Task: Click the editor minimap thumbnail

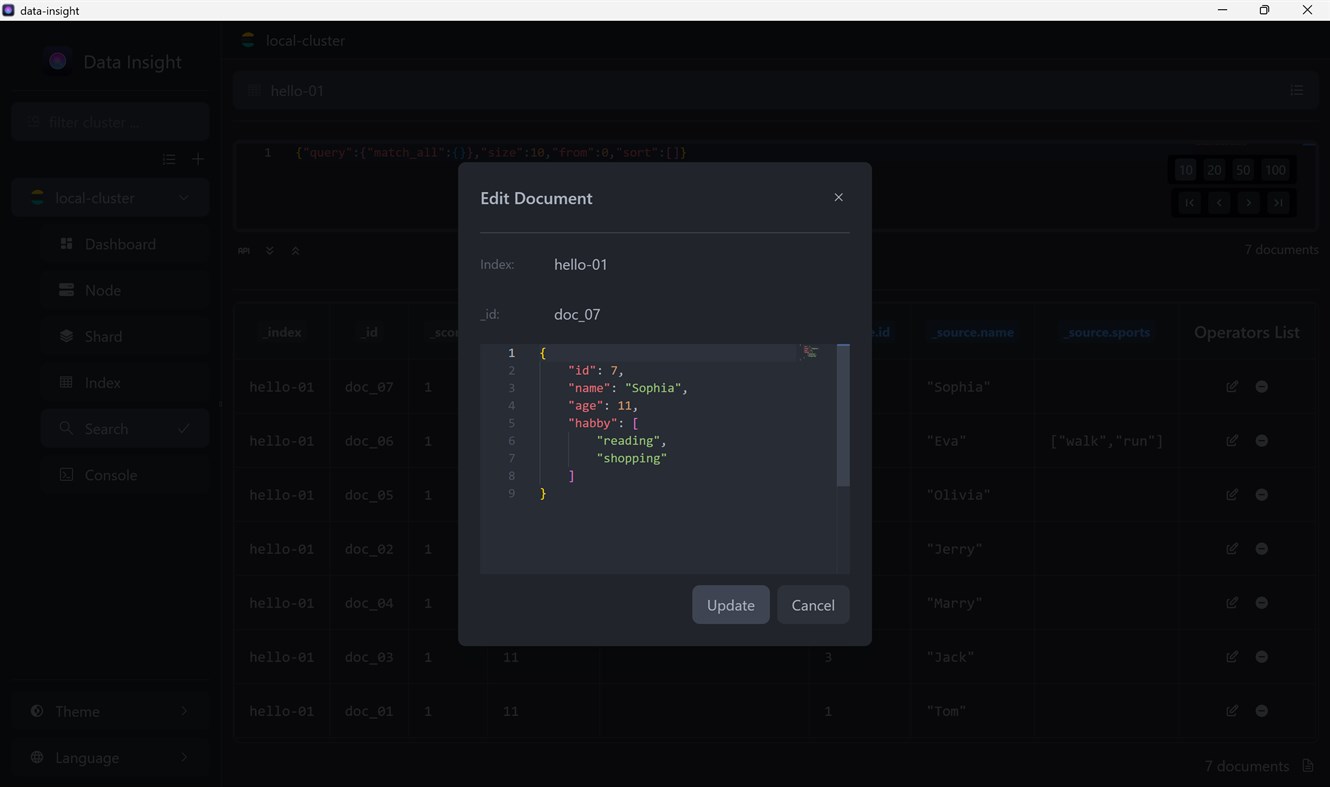Action: (x=811, y=352)
